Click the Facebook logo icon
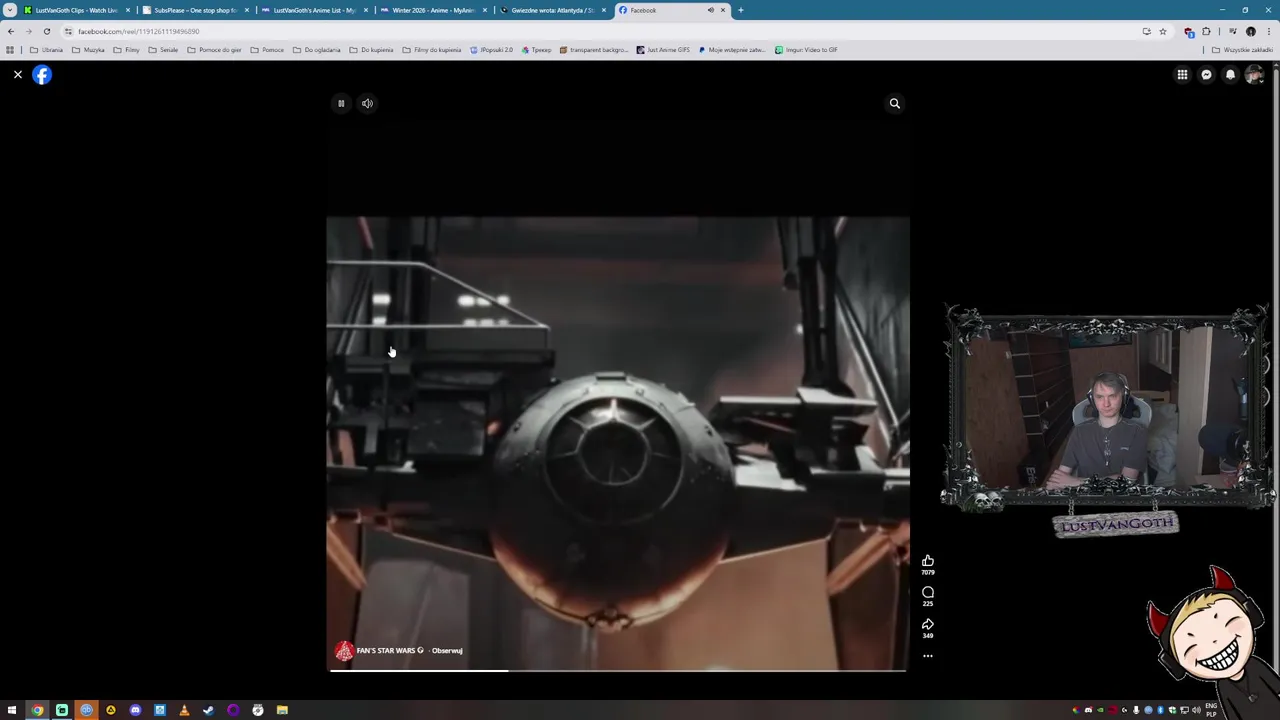1280x720 pixels. pyautogui.click(x=42, y=75)
